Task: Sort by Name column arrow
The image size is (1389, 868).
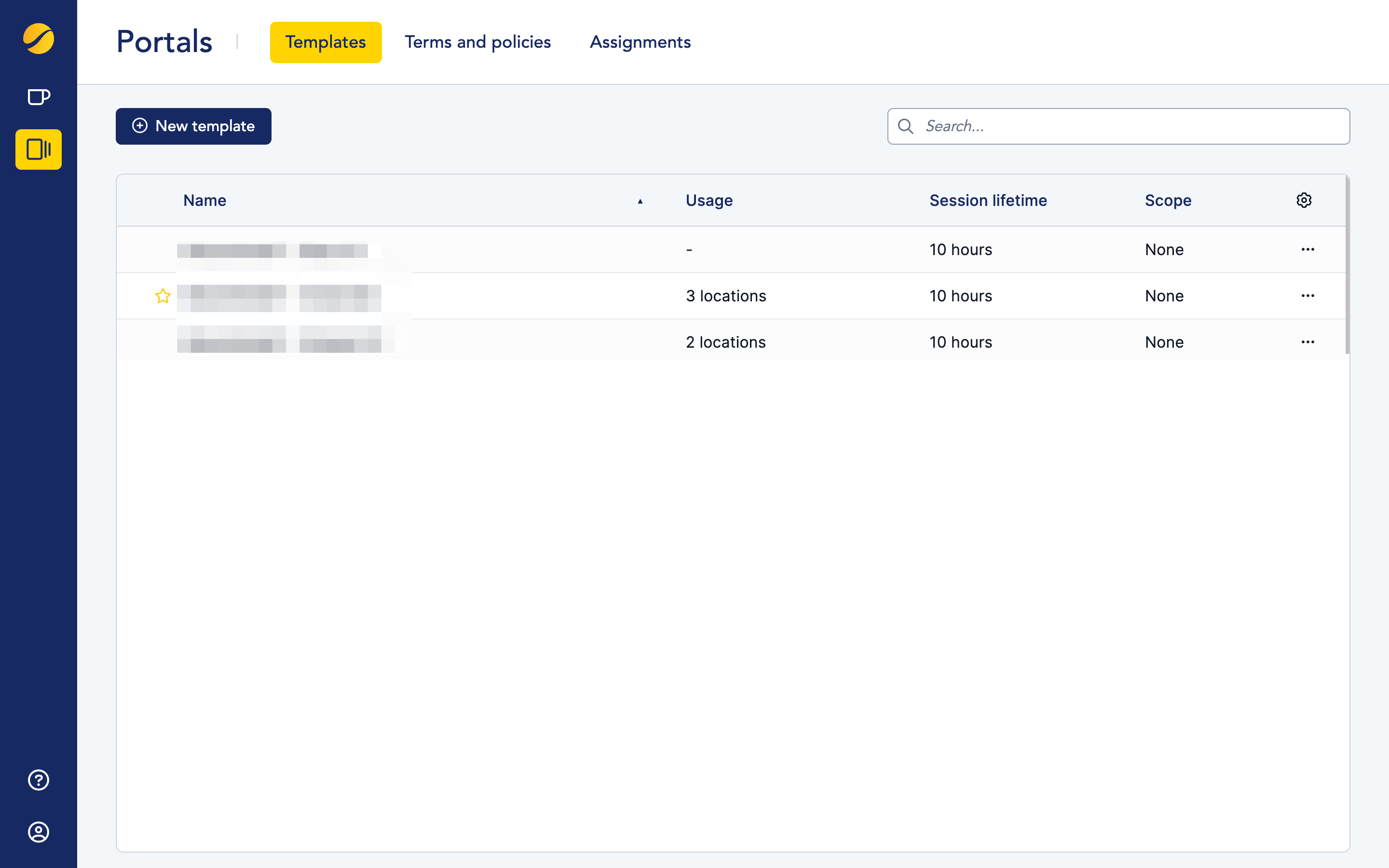Action: [640, 201]
